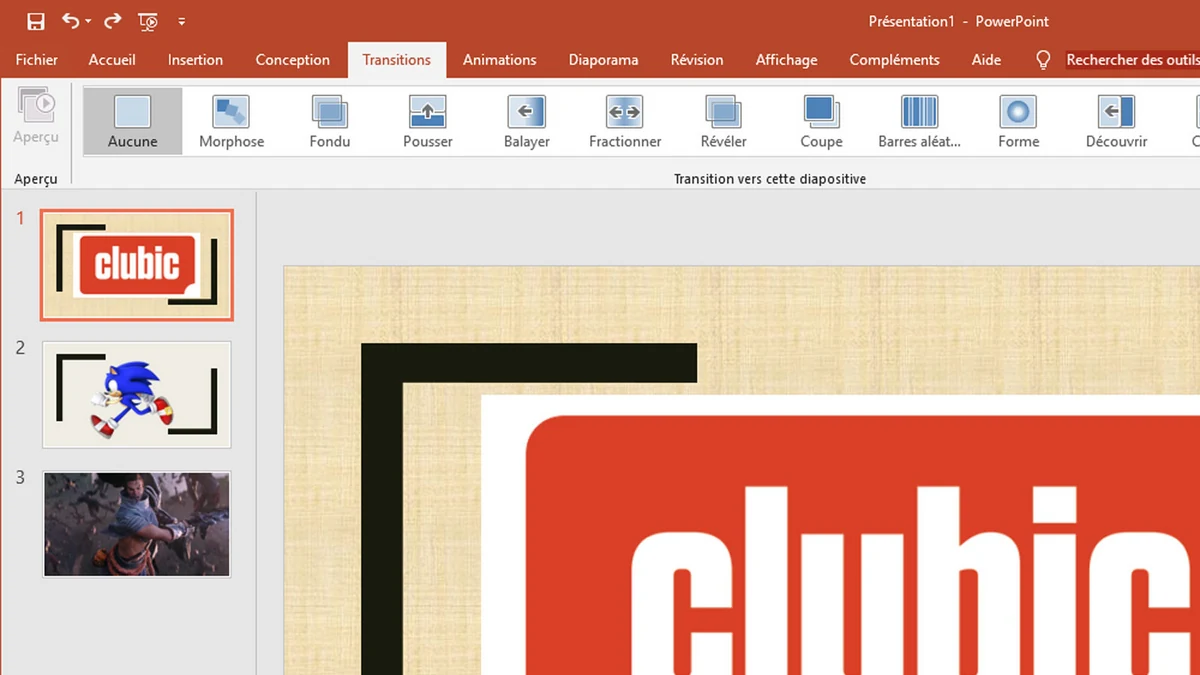Apply the Coupe transition
Screen dimensions: 1200x675
(x=821, y=121)
